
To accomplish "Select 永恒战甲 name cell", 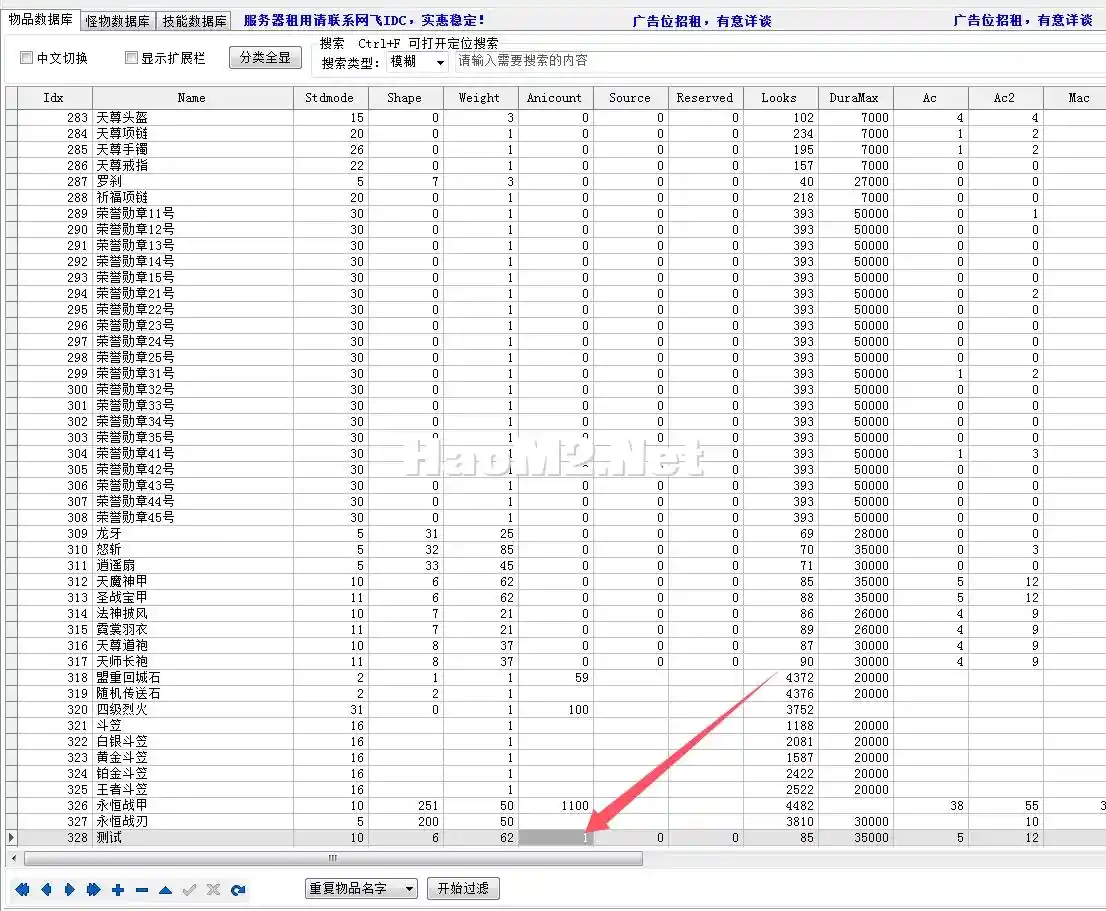I will tap(193, 806).
